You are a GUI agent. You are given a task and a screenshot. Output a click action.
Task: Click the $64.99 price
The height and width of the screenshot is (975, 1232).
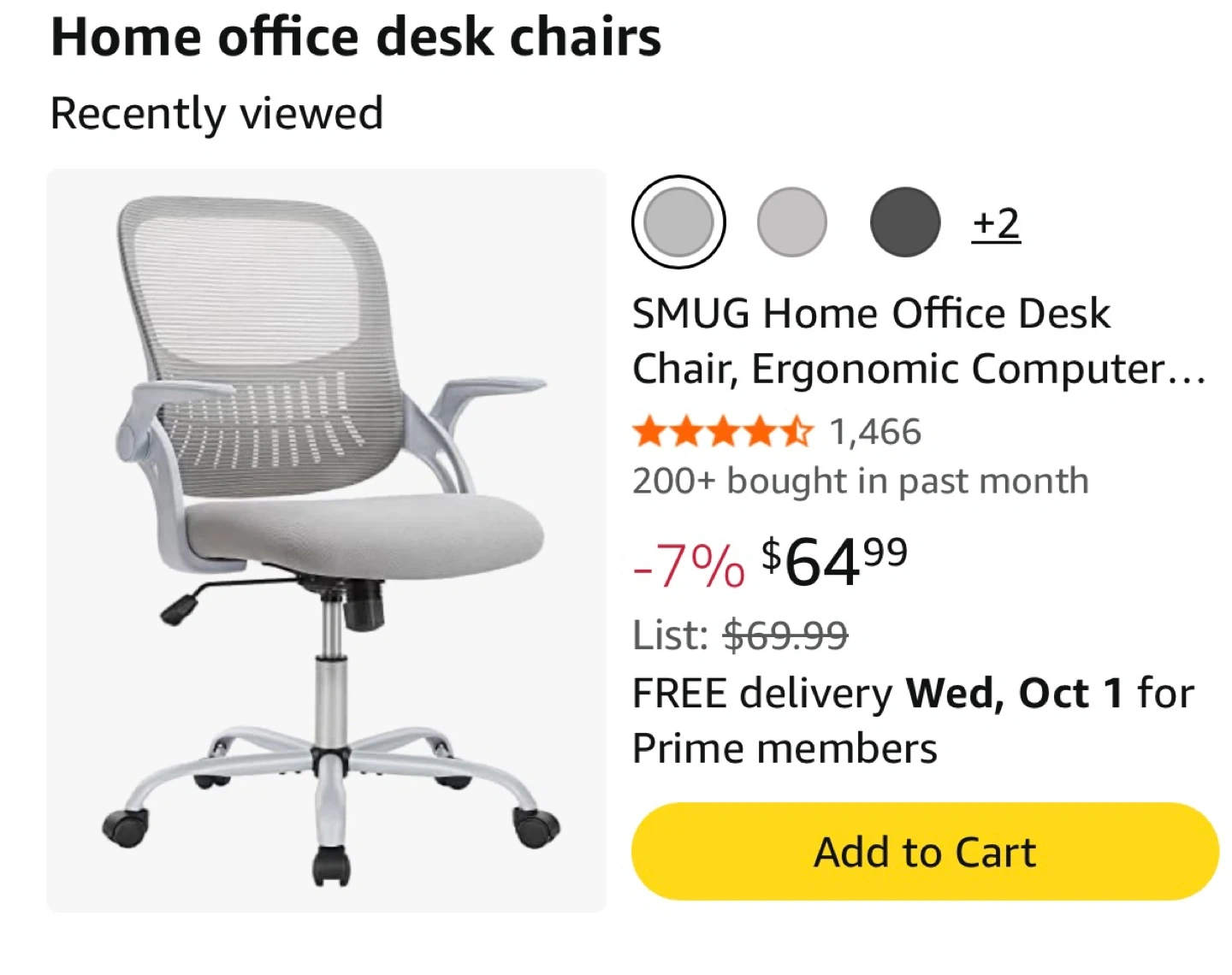tap(834, 562)
